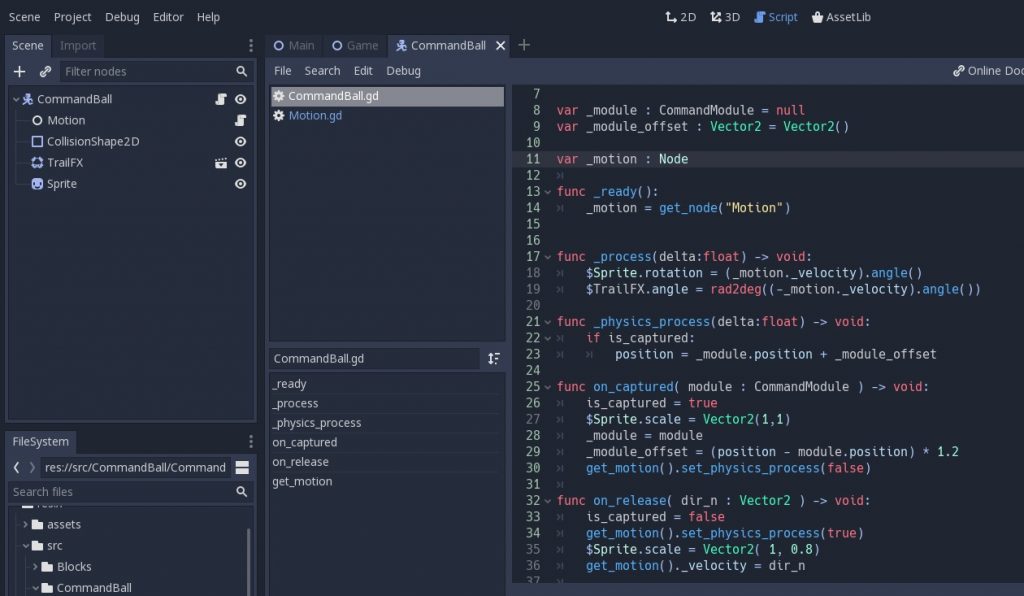Open the AssetLib workspace
Image resolution: width=1024 pixels, height=596 pixels.
[x=840, y=17]
